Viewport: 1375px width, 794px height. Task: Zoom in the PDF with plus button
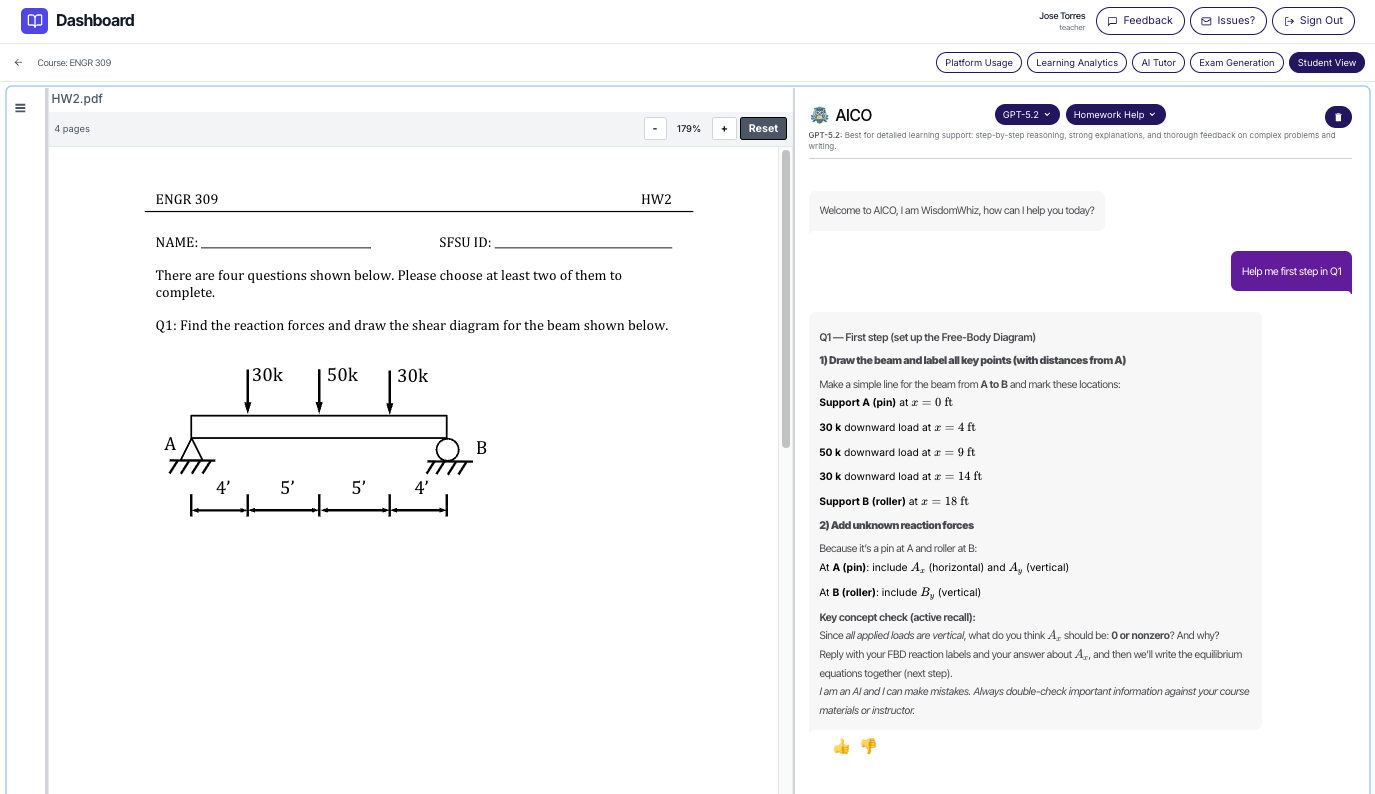pos(724,129)
